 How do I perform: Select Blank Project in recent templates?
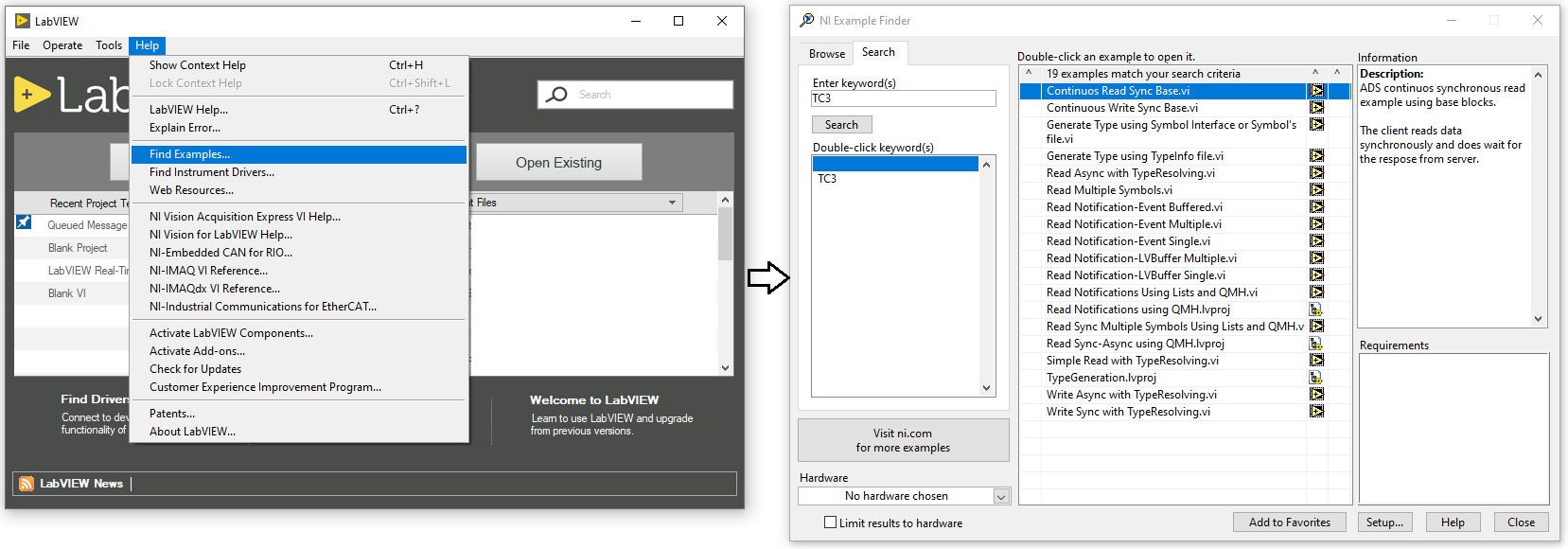(78, 248)
